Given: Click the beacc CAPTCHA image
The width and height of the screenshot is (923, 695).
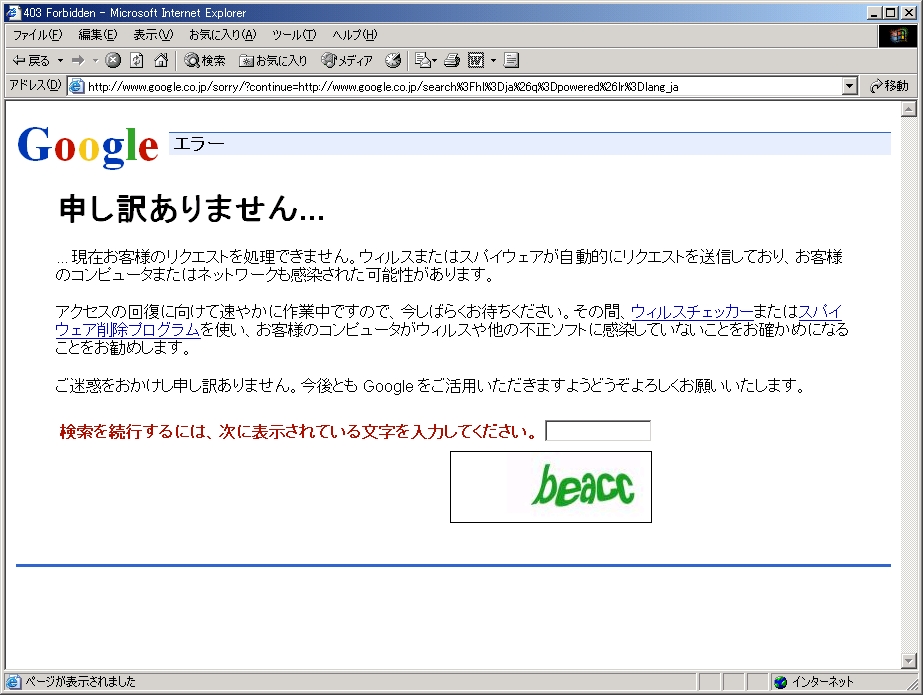Looking at the screenshot, I should click(x=551, y=487).
